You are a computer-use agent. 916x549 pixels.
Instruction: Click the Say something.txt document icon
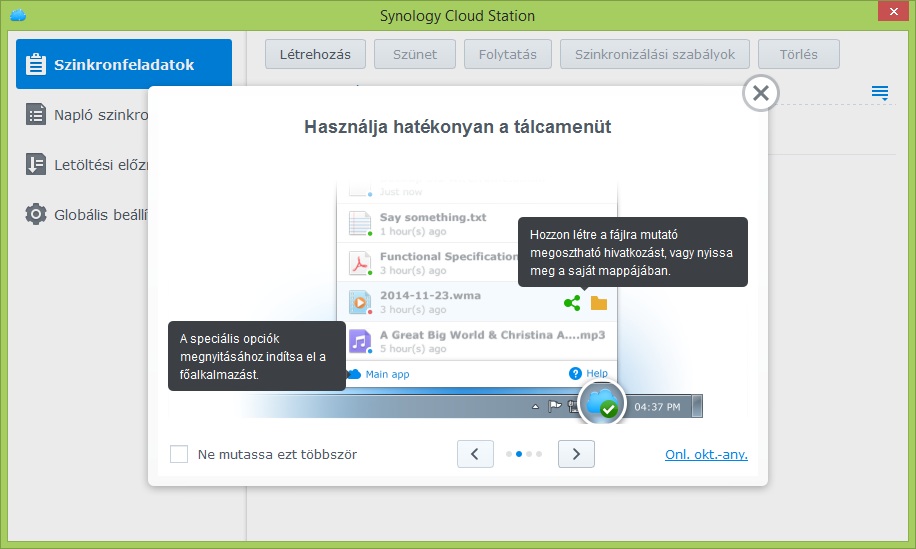tap(360, 224)
